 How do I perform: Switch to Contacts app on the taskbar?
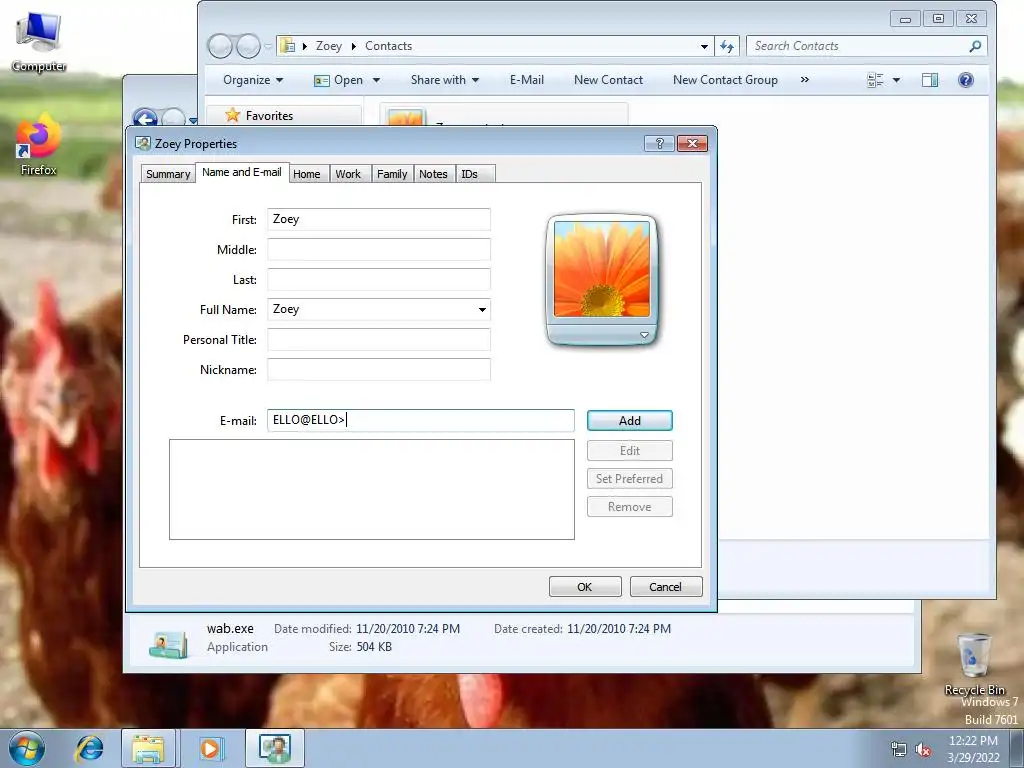coord(274,748)
